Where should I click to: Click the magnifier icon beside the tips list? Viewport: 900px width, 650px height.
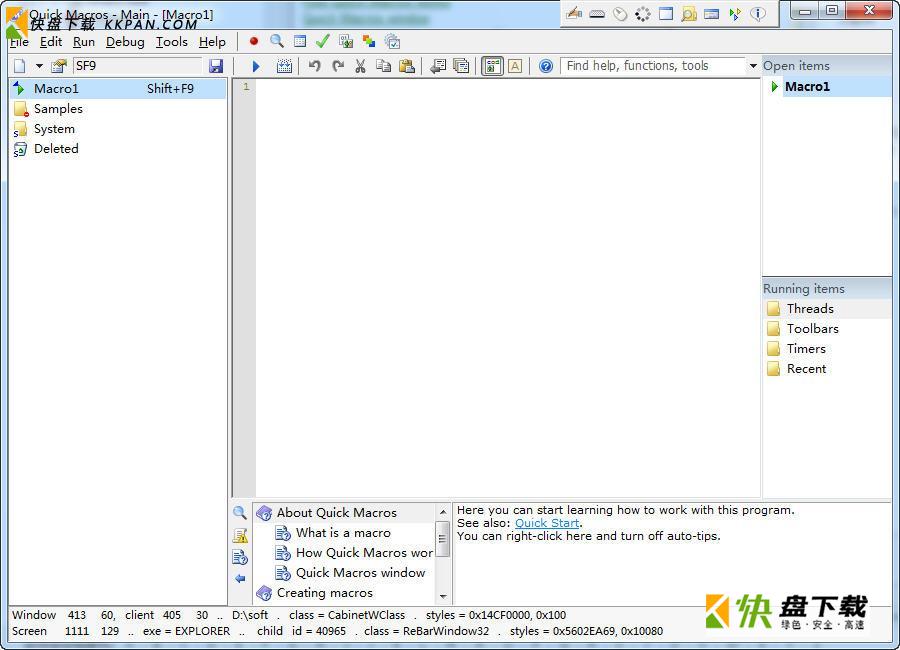click(240, 513)
